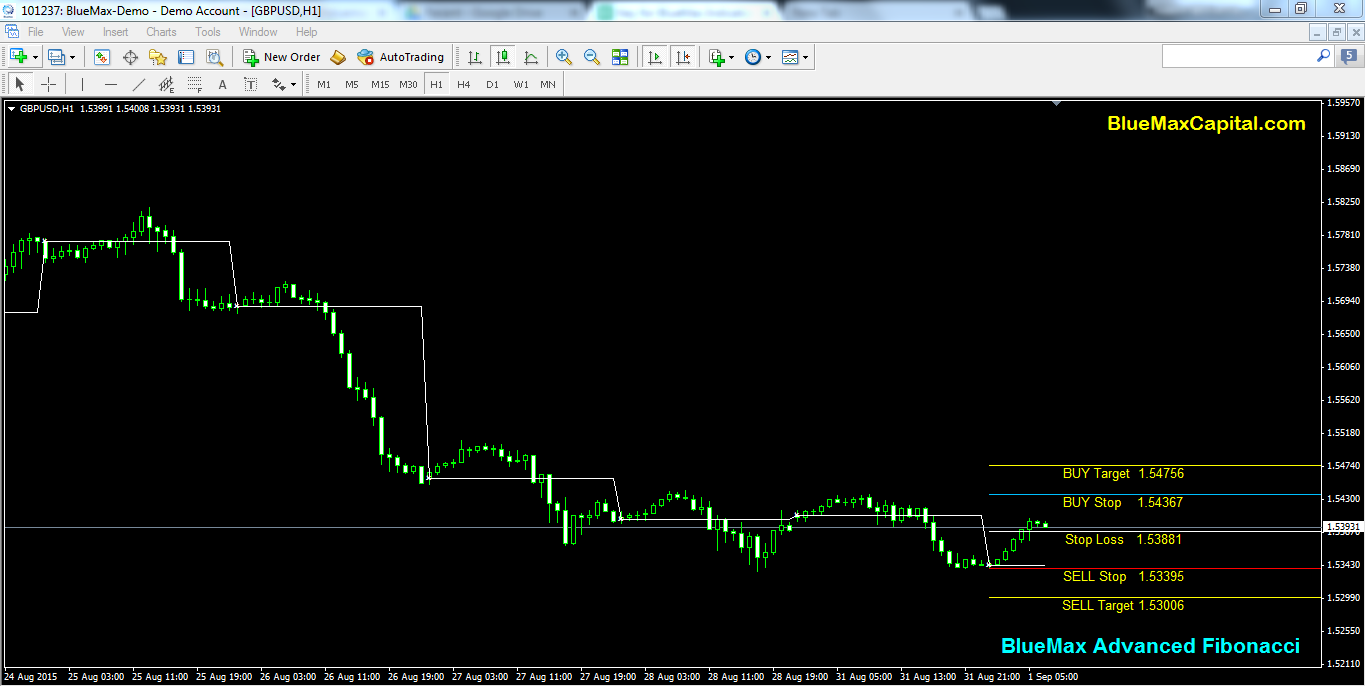Image resolution: width=1365 pixels, height=686 pixels.
Task: Open the Charts menu
Action: [161, 32]
